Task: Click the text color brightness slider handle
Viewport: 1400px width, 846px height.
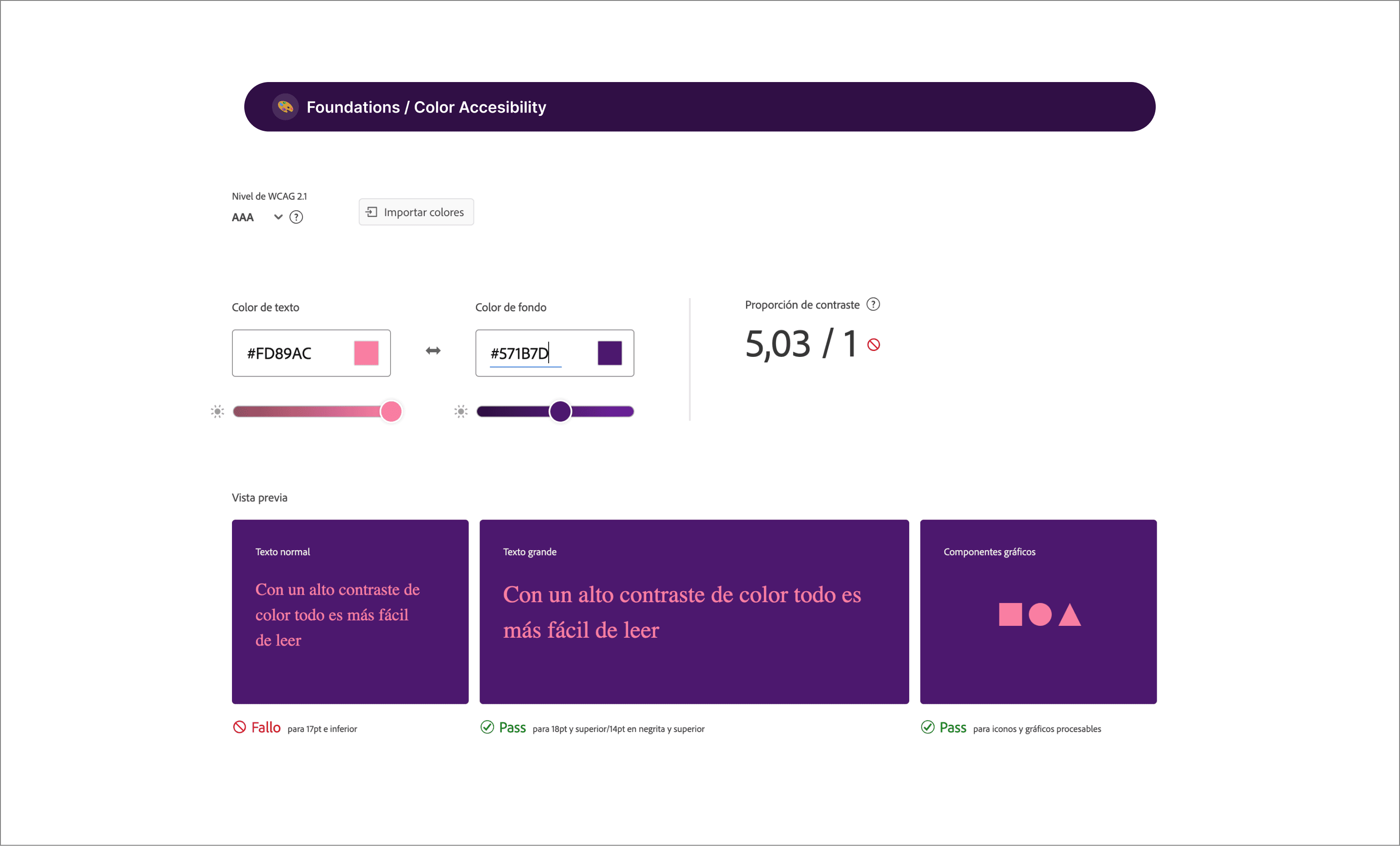Action: [391, 411]
